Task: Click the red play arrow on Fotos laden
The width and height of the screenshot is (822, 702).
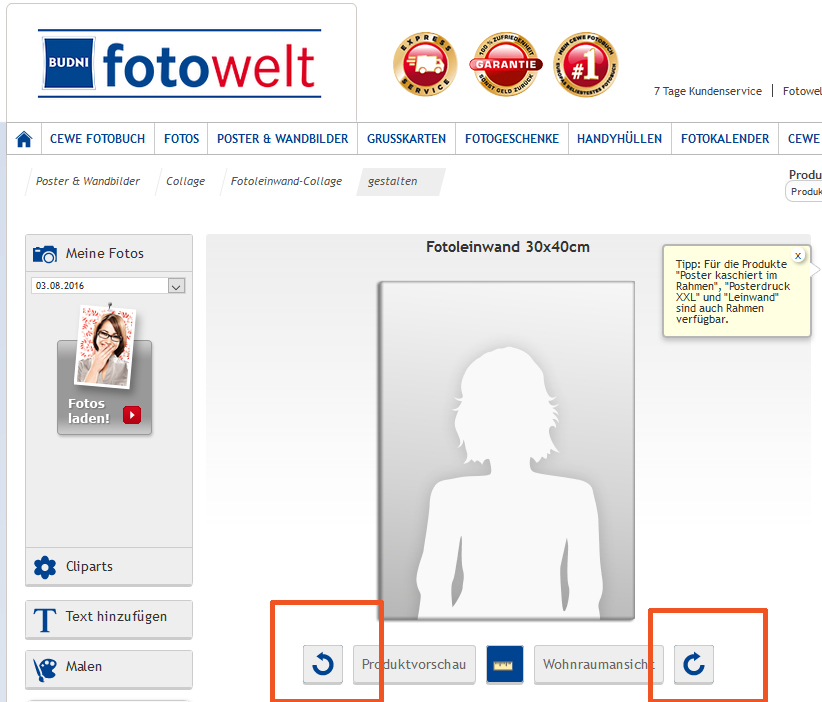Action: [132, 415]
